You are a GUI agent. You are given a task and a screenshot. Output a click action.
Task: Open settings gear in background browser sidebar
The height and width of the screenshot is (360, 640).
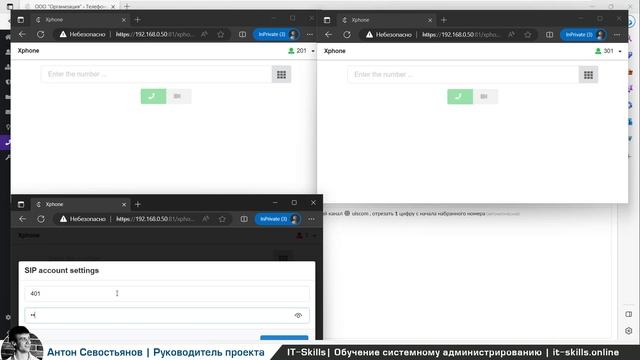pyautogui.click(x=8, y=317)
